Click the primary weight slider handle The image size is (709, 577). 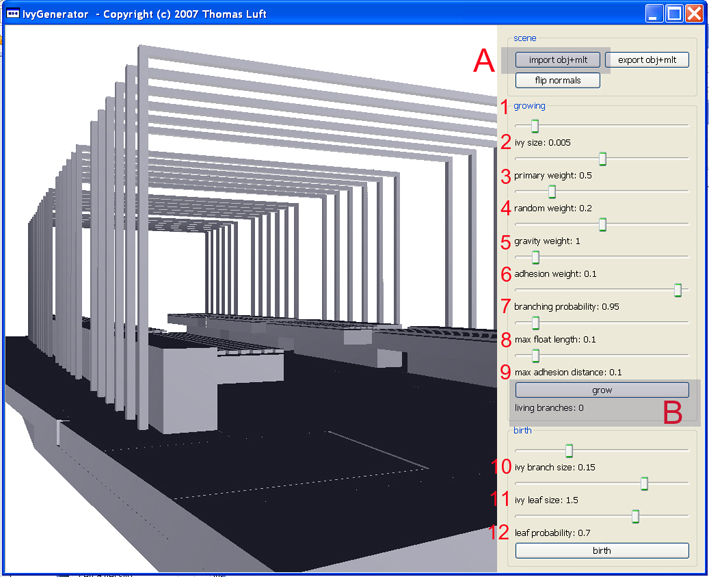(x=603, y=158)
